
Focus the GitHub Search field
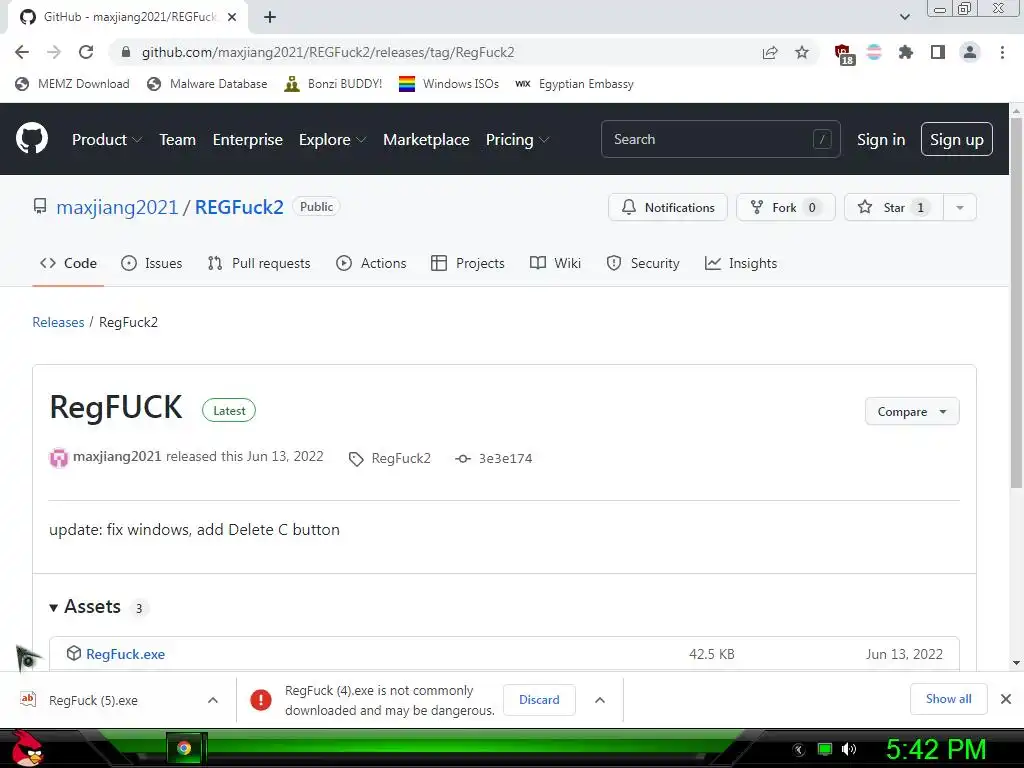720,139
